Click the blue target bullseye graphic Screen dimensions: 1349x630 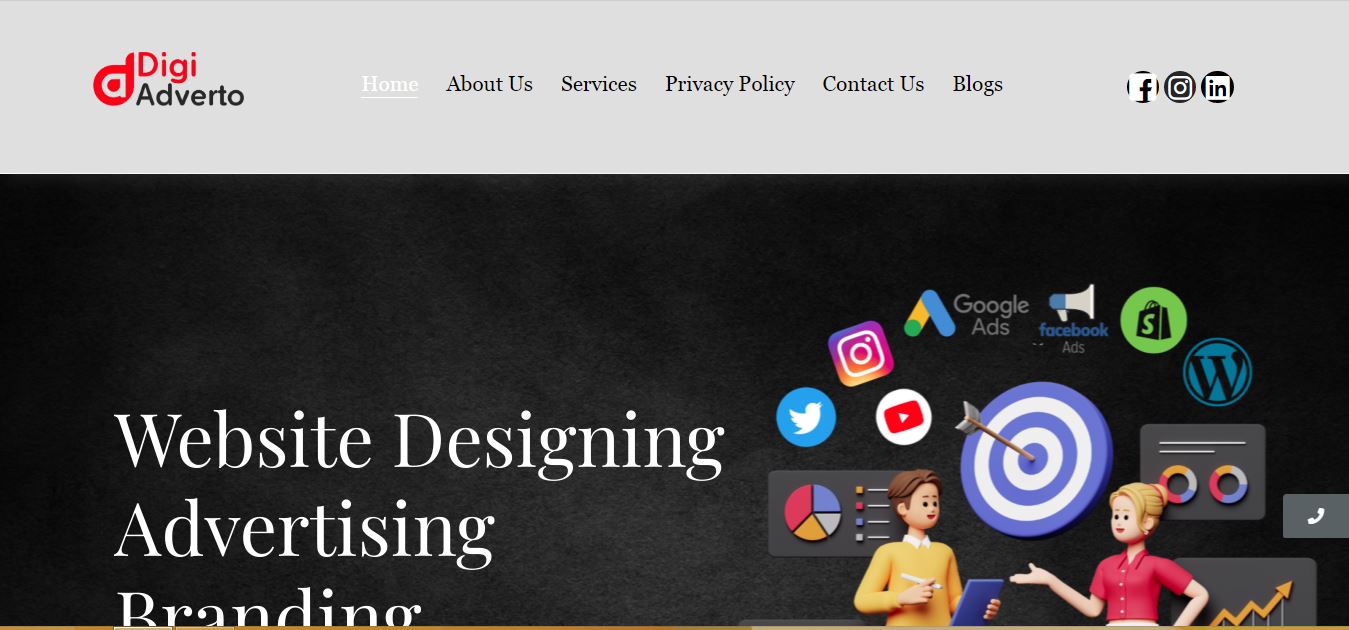point(1036,460)
